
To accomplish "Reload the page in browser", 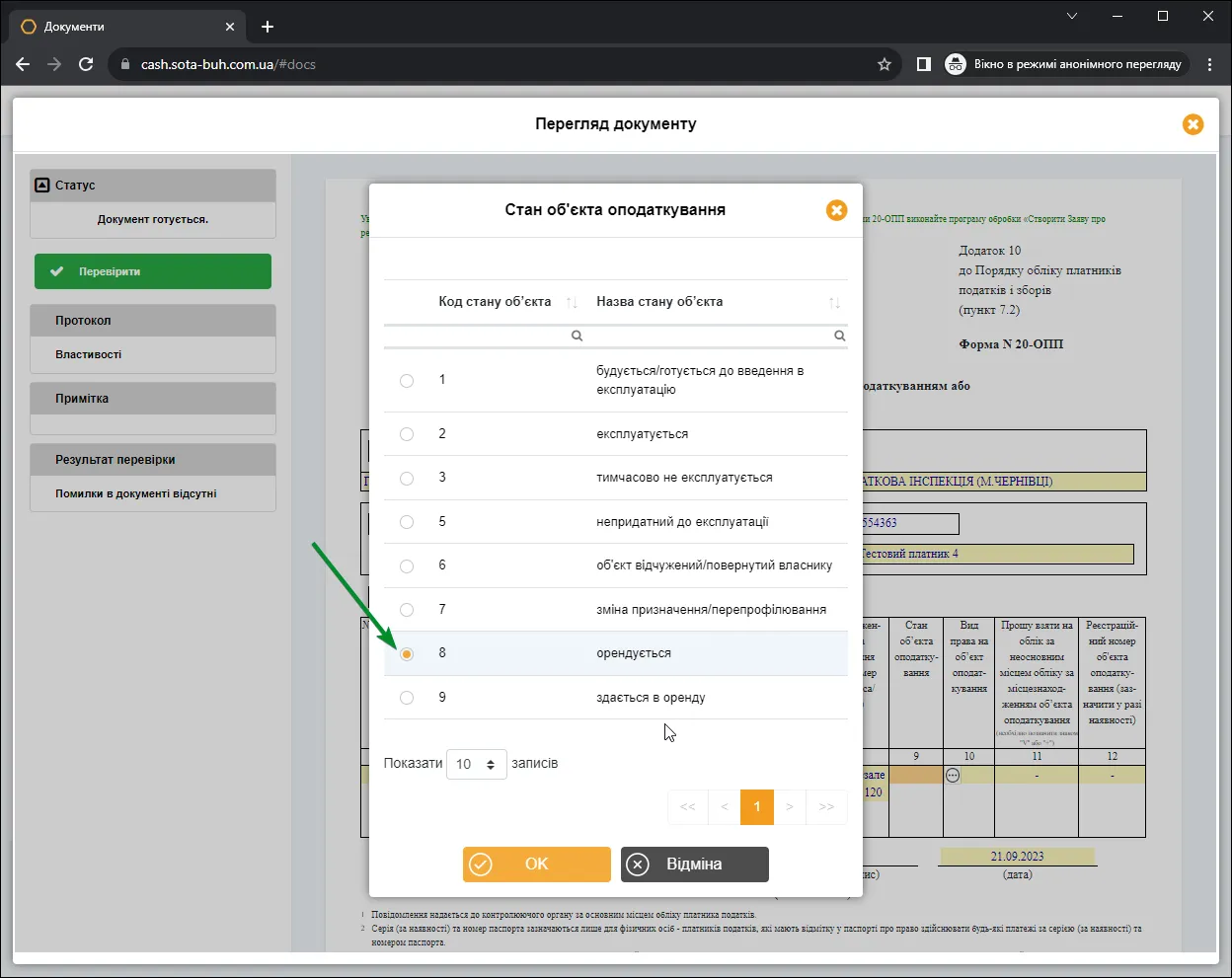I will pyautogui.click(x=86, y=64).
